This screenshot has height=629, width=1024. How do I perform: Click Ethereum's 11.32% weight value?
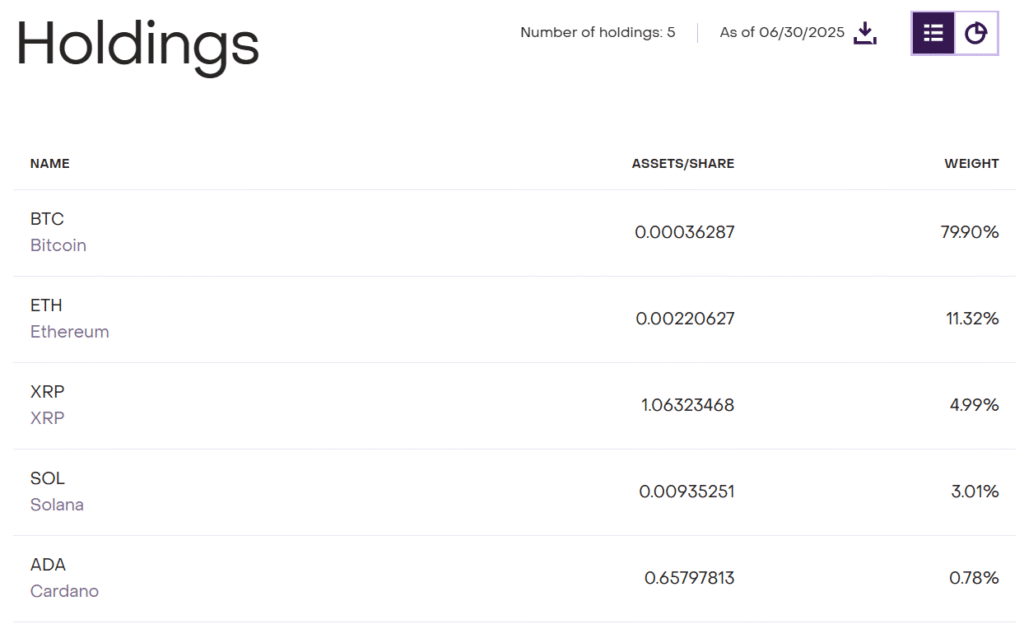[971, 318]
